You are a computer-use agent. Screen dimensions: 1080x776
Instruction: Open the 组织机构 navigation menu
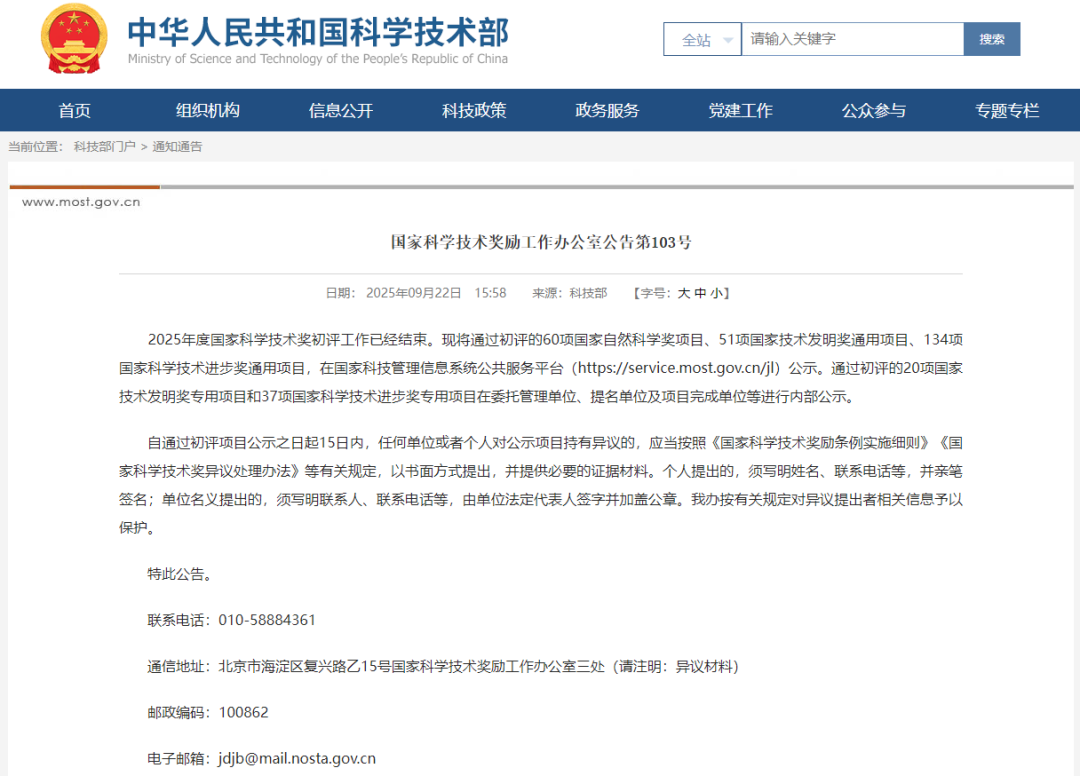coord(207,110)
